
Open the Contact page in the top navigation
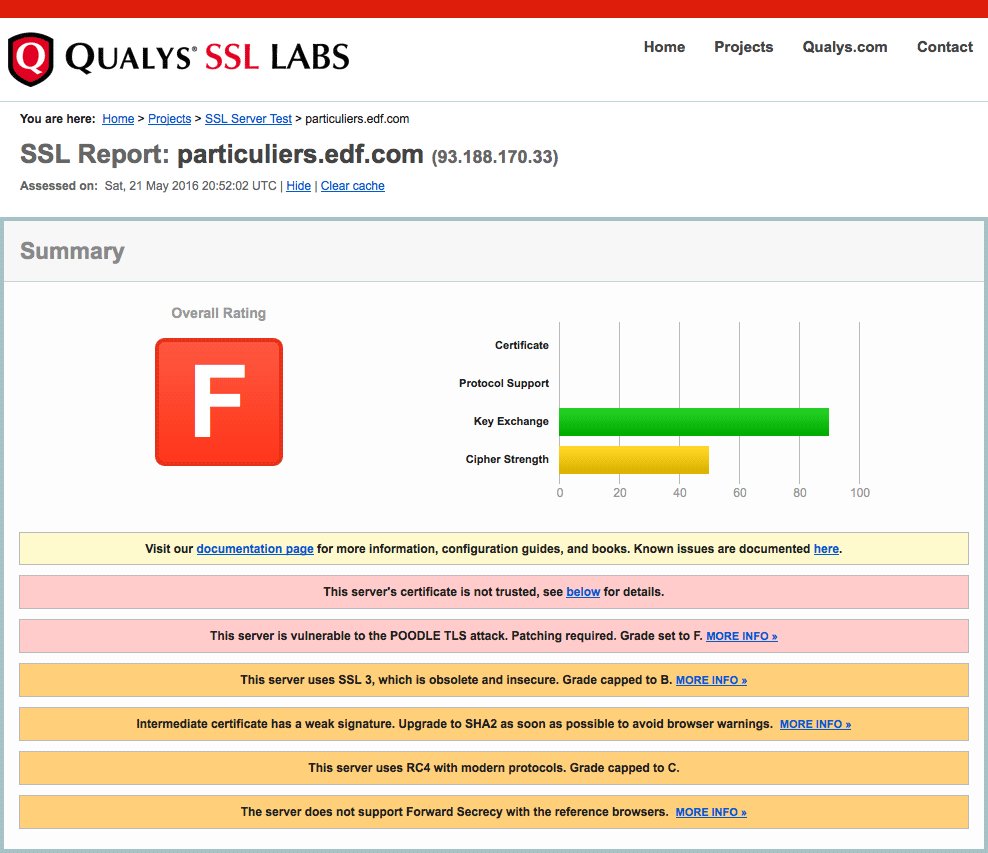pos(945,47)
